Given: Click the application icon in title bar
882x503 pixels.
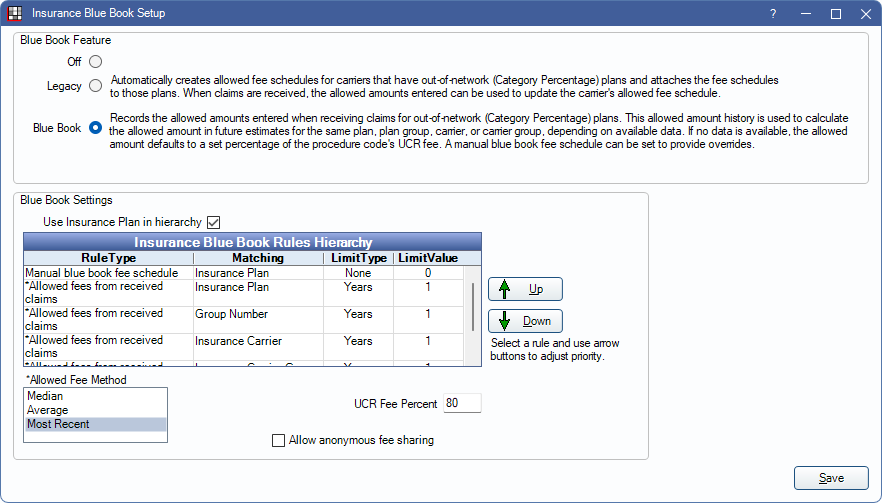Looking at the screenshot, I should [14, 14].
